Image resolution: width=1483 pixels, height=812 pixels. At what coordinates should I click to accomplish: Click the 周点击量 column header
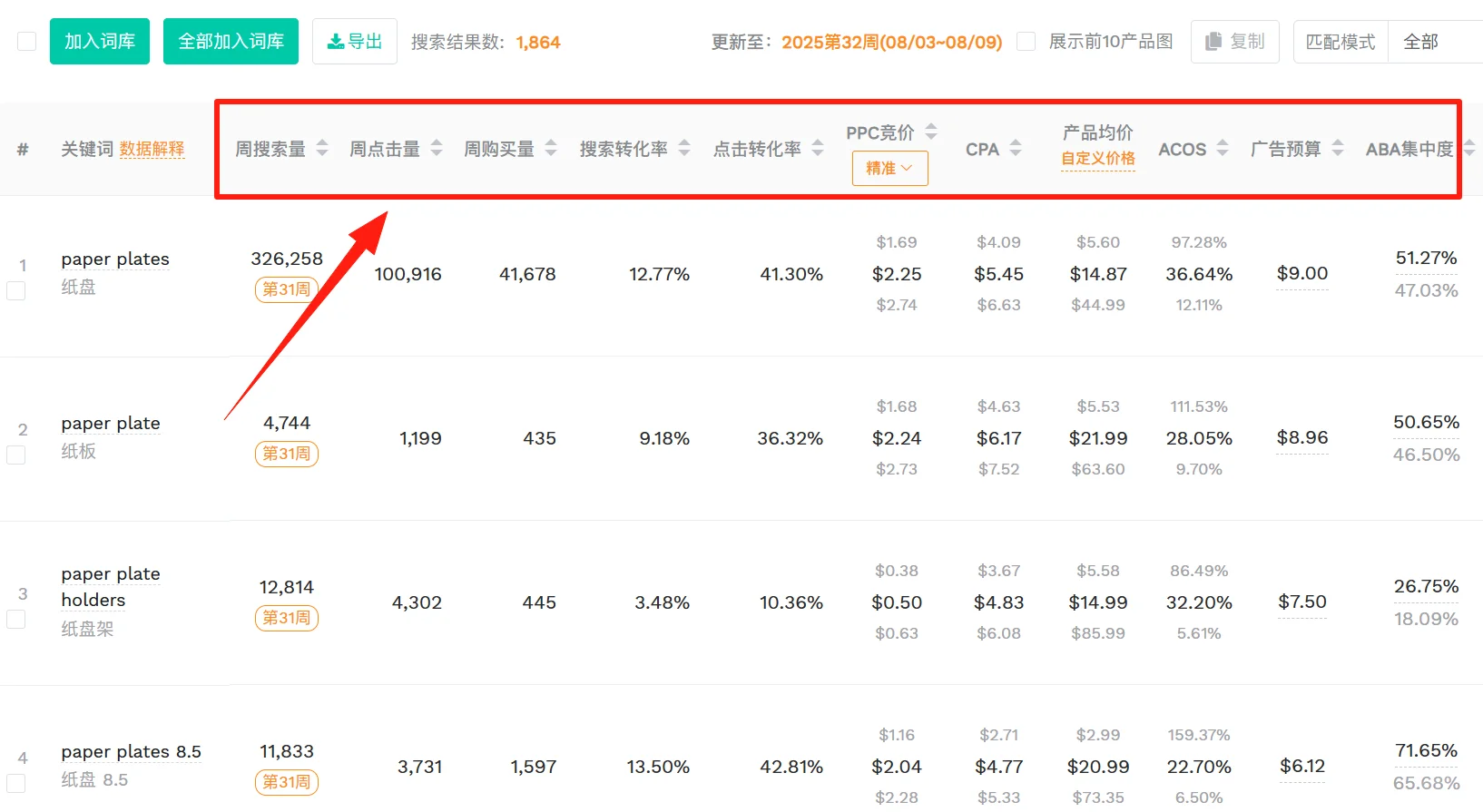[x=385, y=149]
